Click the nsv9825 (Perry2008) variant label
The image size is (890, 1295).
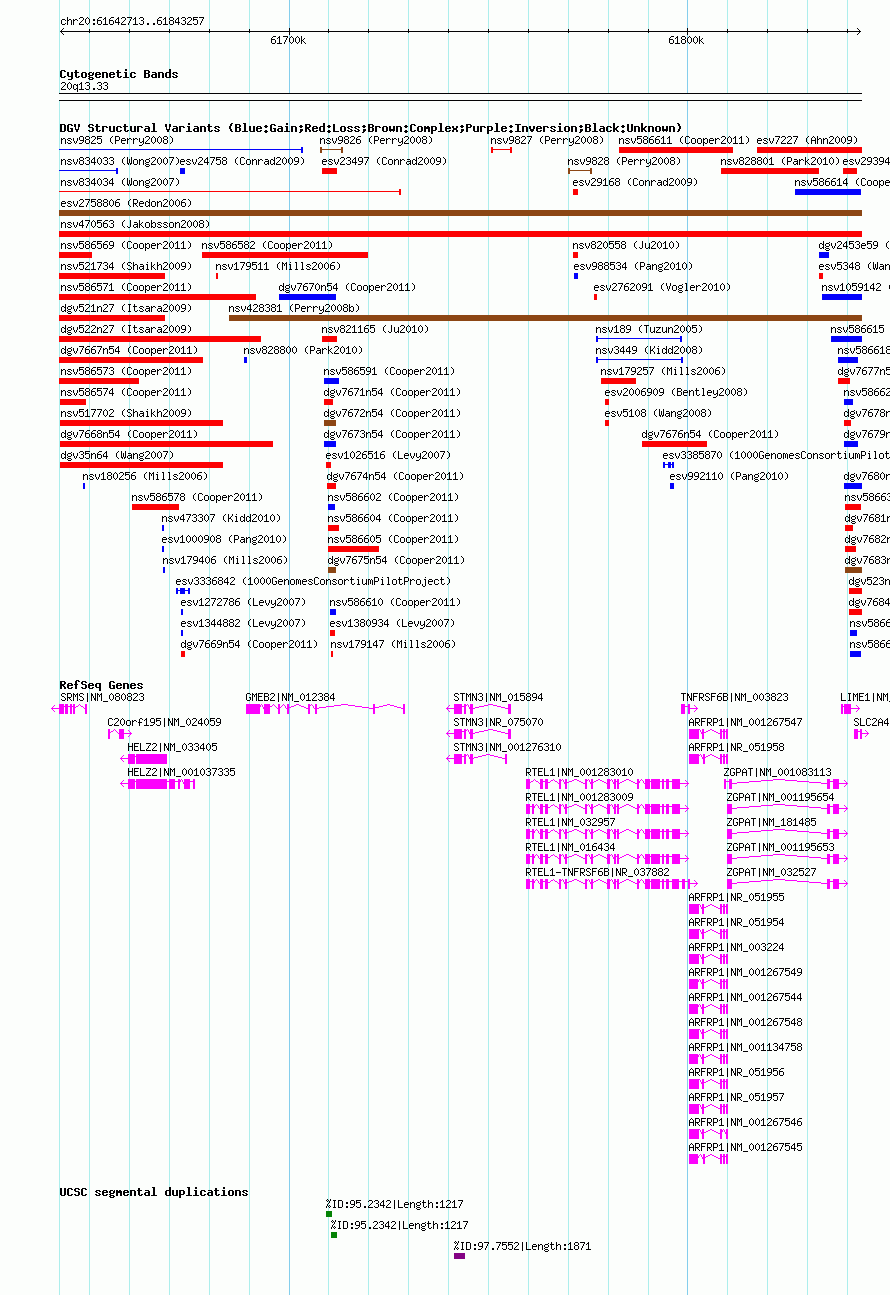116,141
